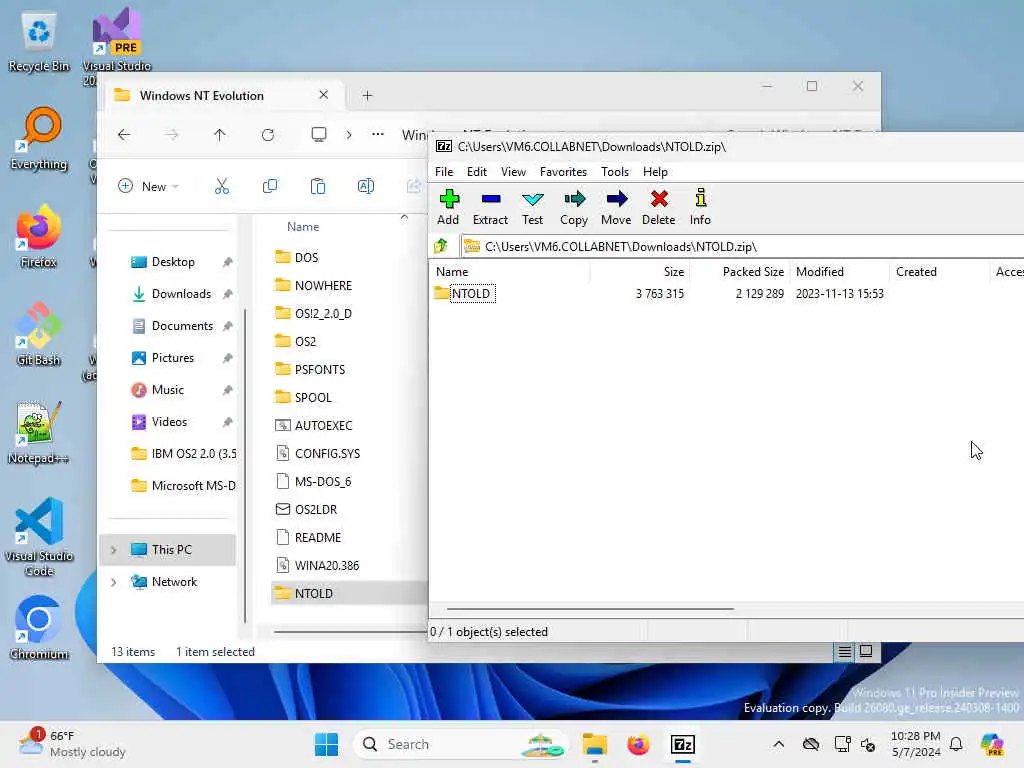Viewport: 1024px width, 768px height.
Task: Open the Tools menu in 7-Zip
Action: [615, 172]
